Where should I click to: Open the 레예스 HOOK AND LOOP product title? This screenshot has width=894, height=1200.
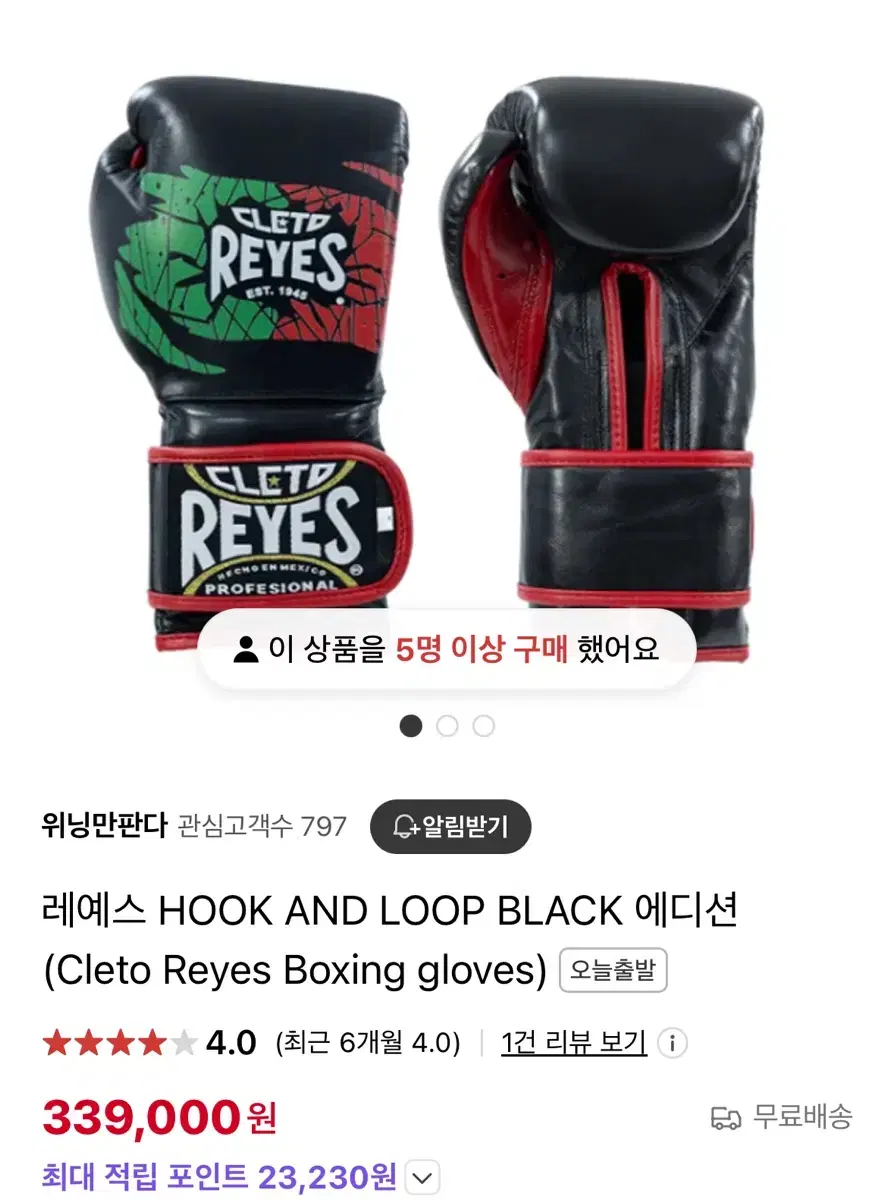coord(391,940)
